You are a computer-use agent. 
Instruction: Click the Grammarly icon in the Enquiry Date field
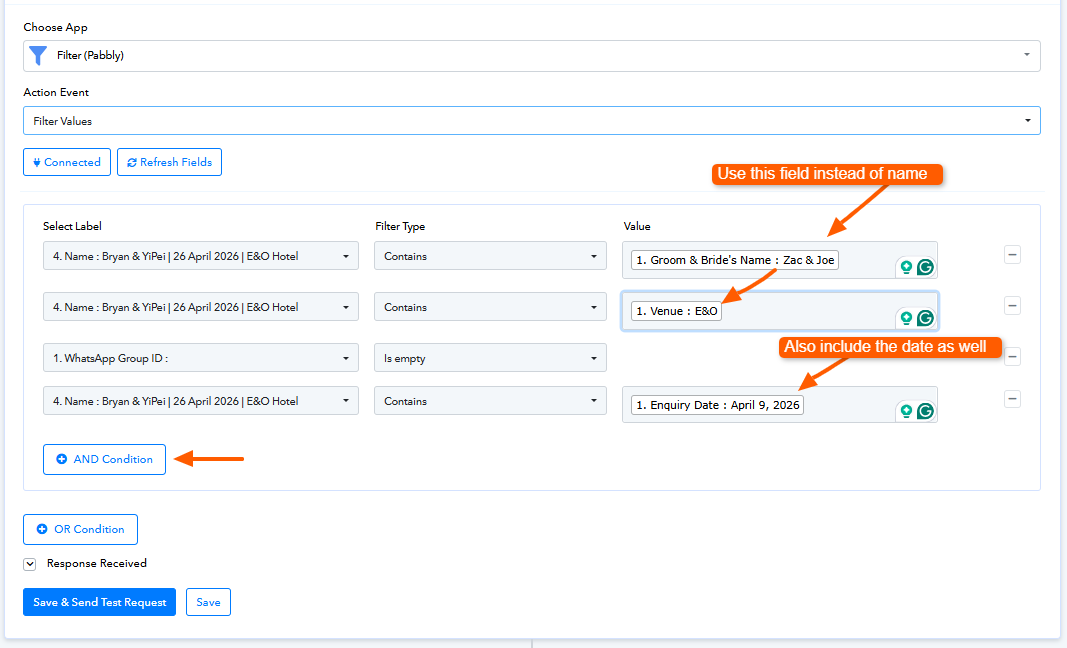tap(925, 410)
